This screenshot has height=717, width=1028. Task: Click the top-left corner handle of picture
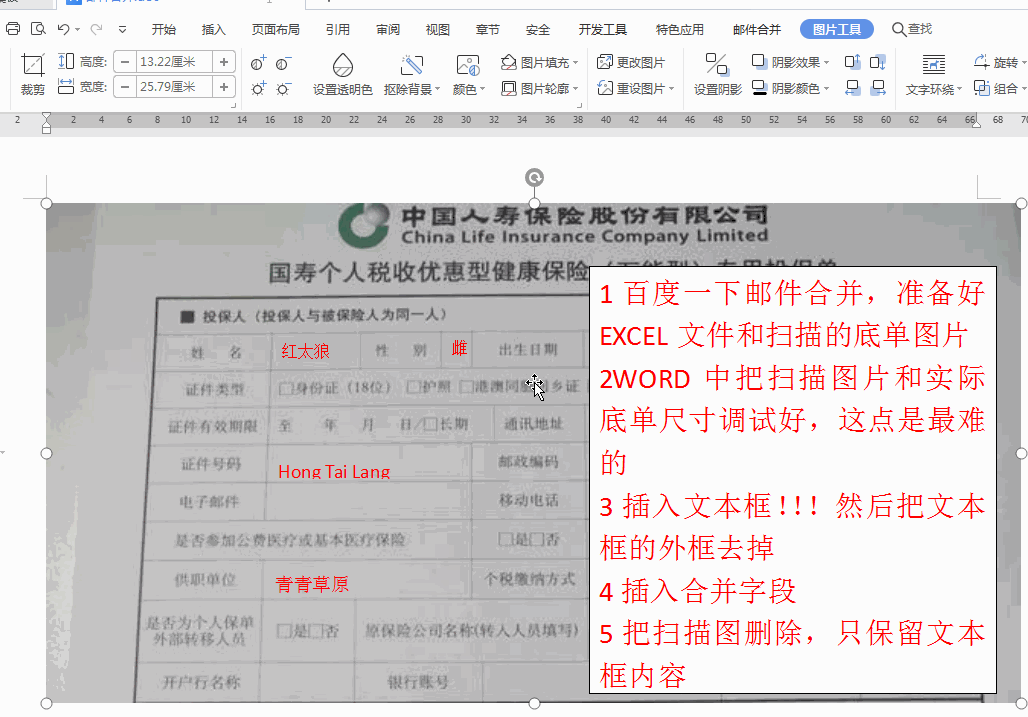47,203
